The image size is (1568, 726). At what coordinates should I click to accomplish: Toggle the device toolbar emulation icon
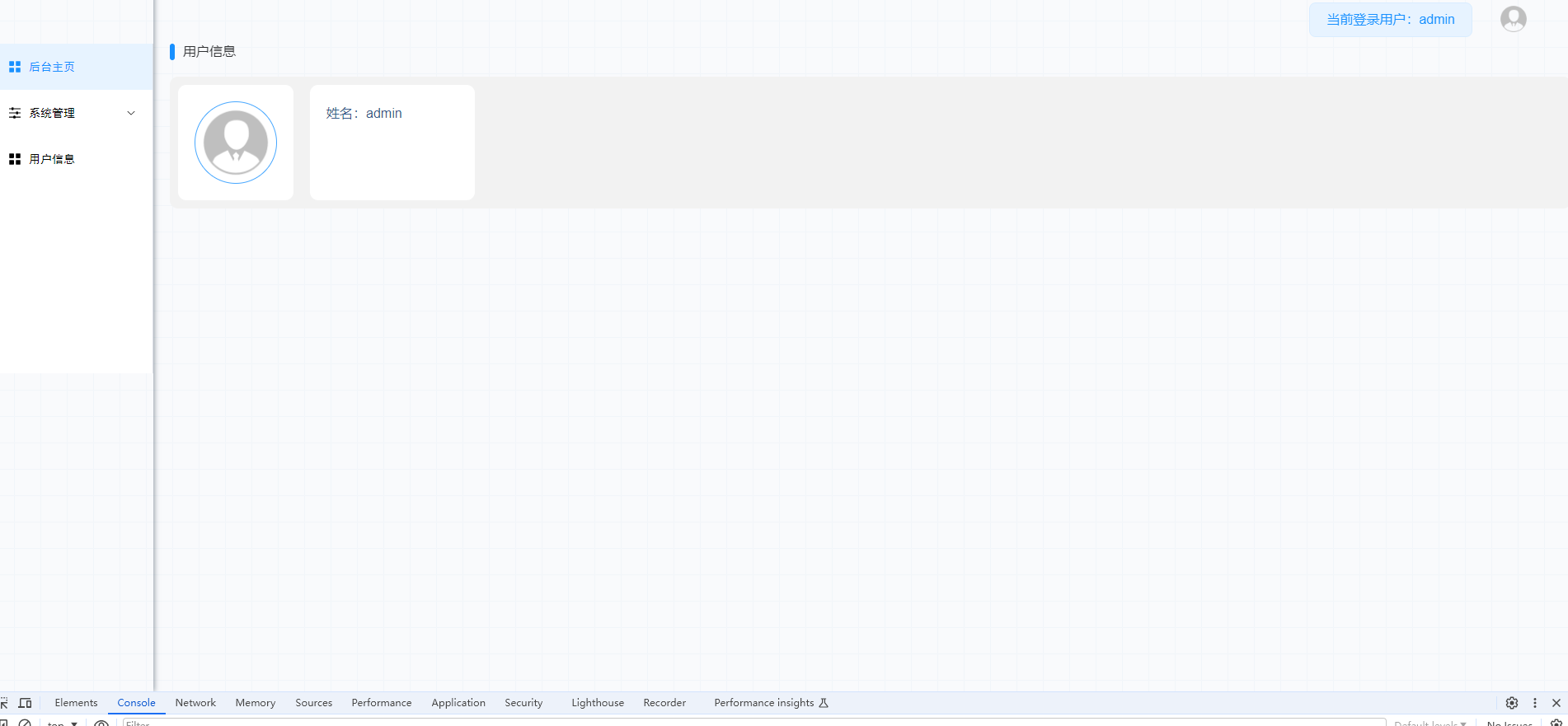coord(26,703)
